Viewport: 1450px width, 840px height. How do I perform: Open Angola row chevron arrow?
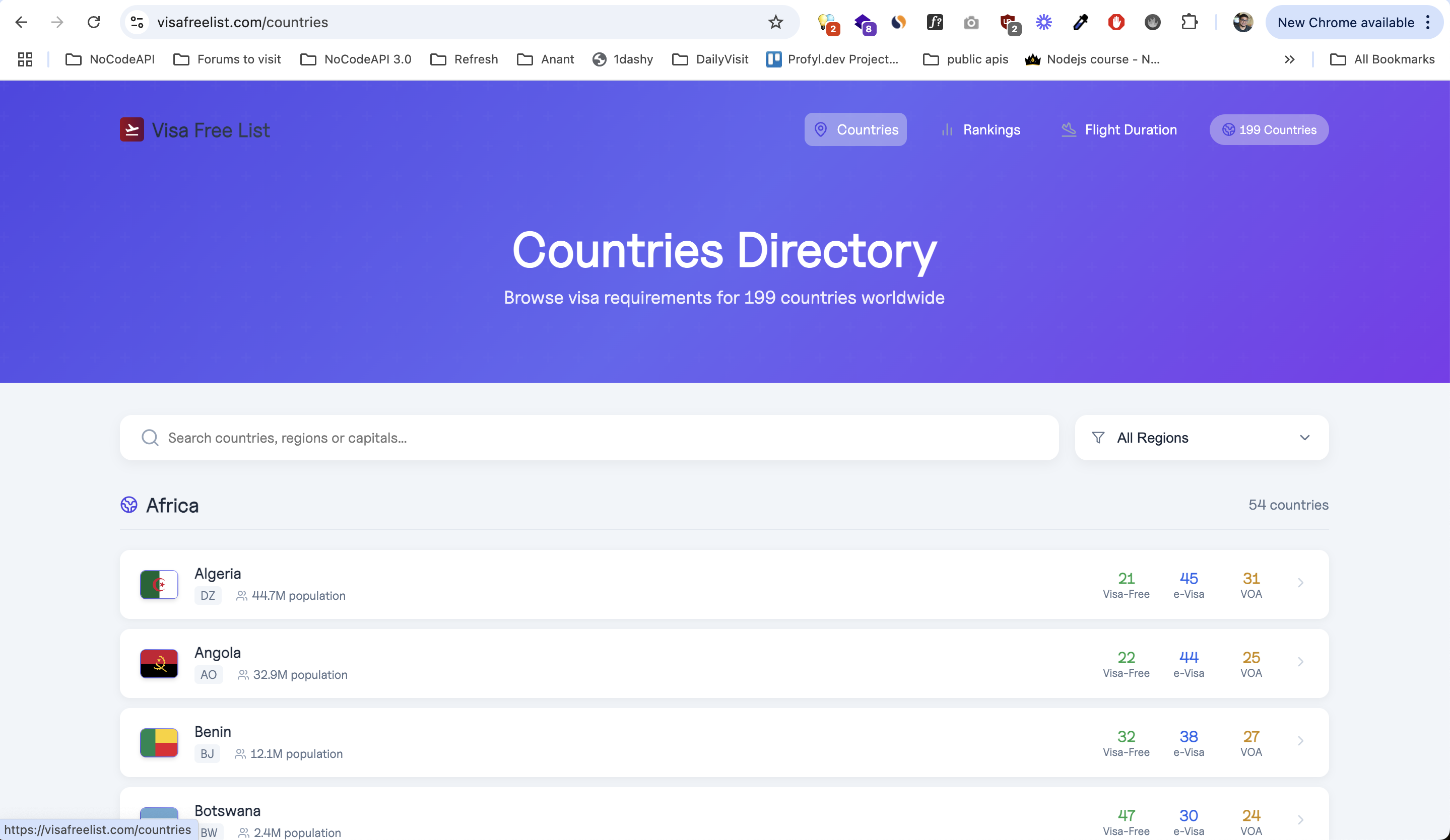(x=1300, y=662)
